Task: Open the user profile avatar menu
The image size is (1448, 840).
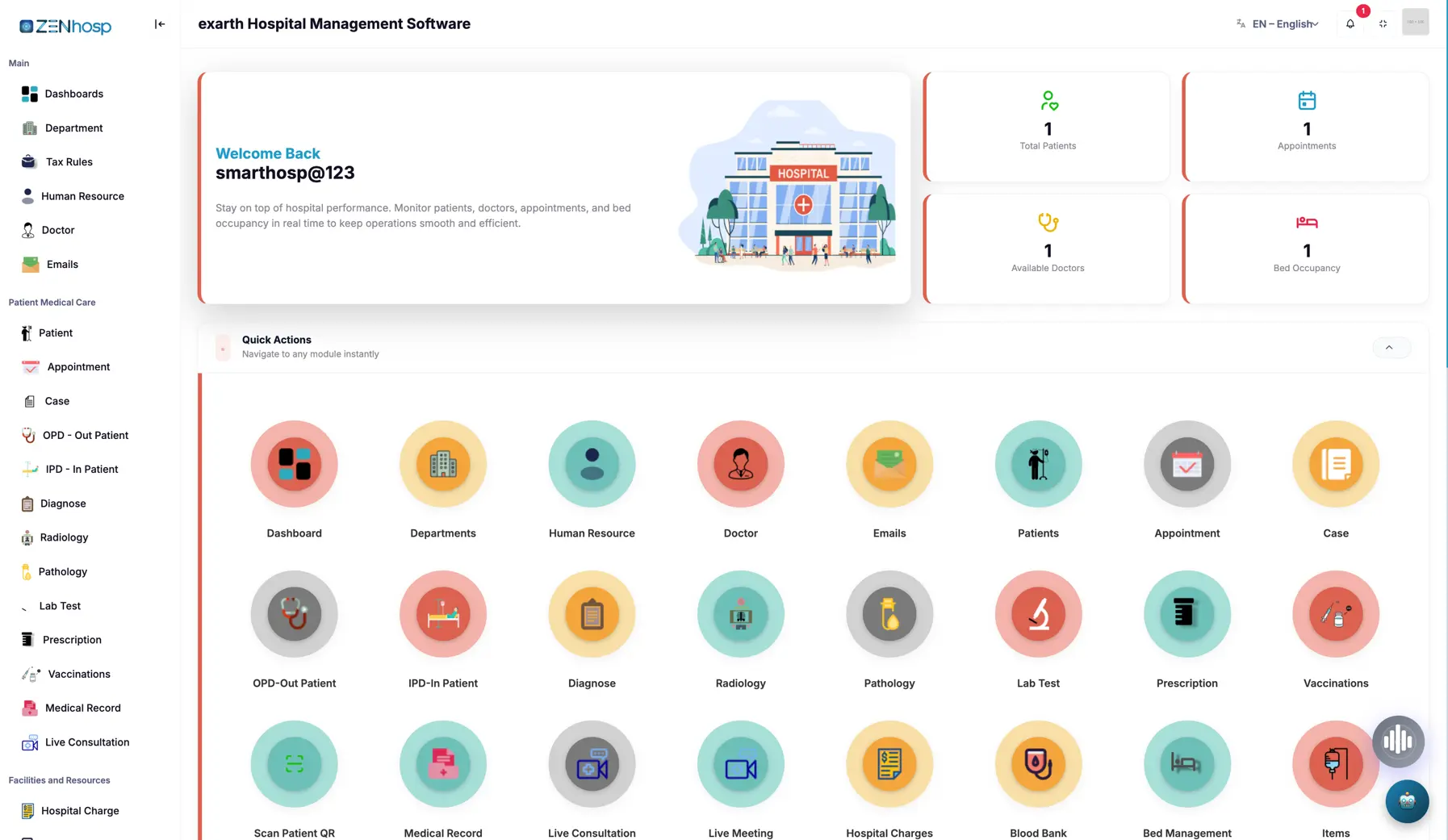Action: [x=1415, y=22]
